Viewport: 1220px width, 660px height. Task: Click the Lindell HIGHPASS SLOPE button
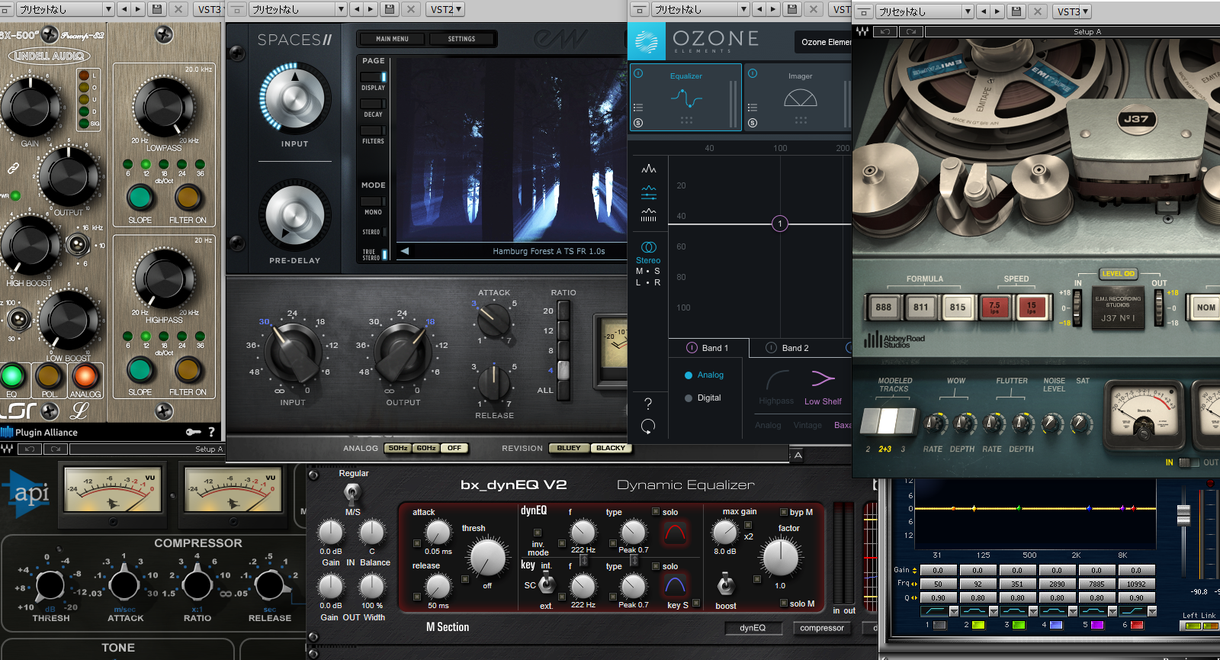[140, 368]
